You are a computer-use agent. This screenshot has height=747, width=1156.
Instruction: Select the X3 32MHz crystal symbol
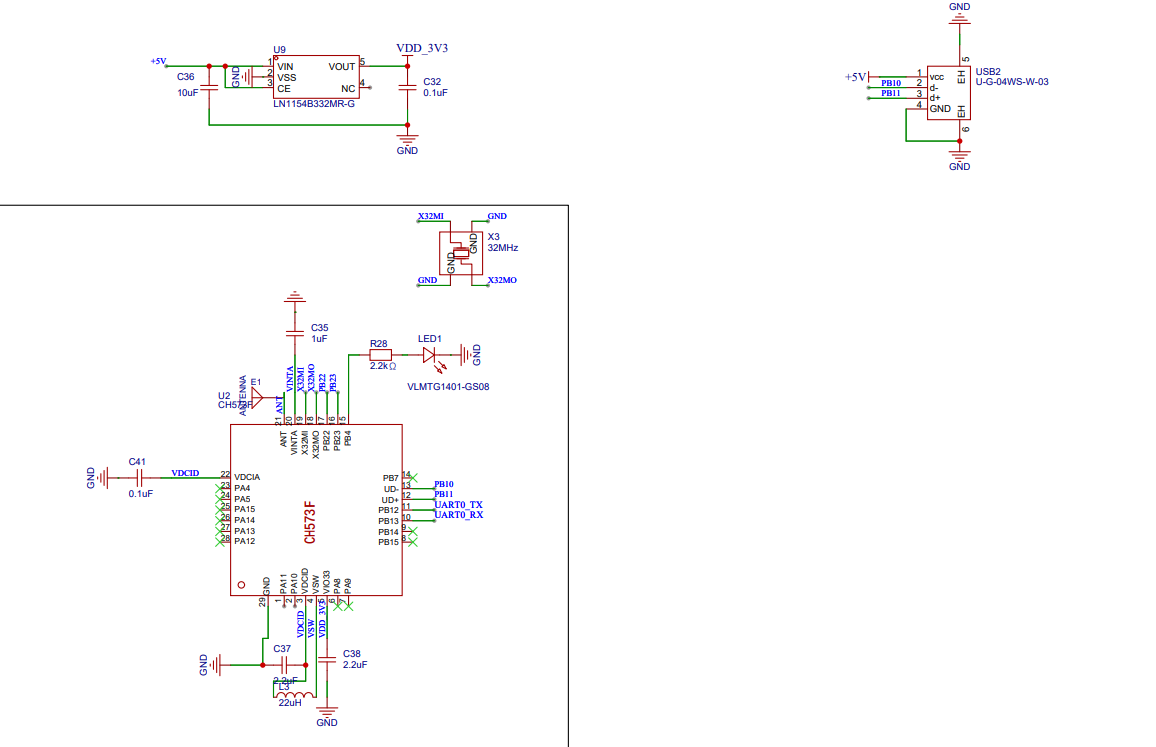point(461,254)
